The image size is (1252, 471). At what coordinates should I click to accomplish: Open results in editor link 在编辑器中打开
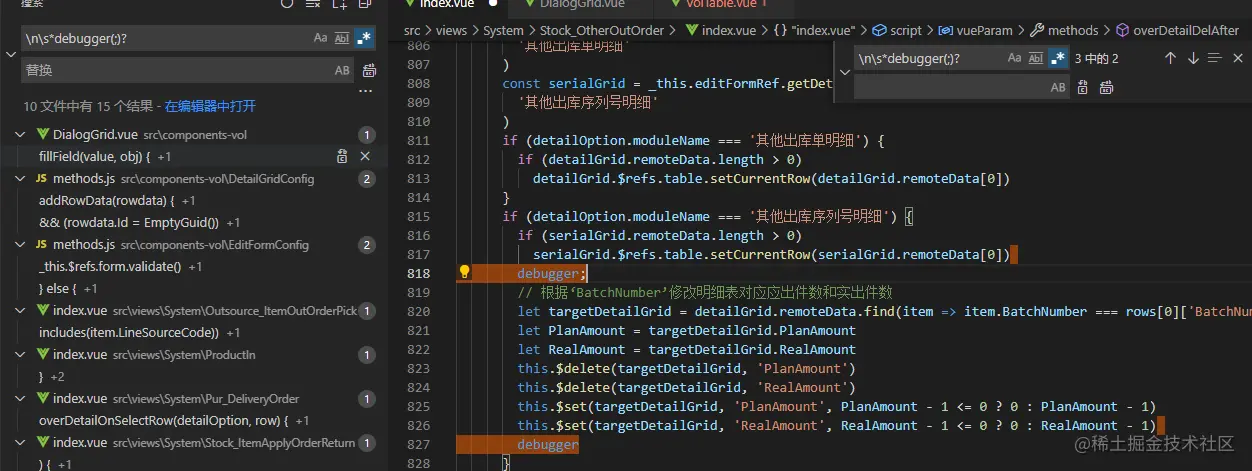210,105
